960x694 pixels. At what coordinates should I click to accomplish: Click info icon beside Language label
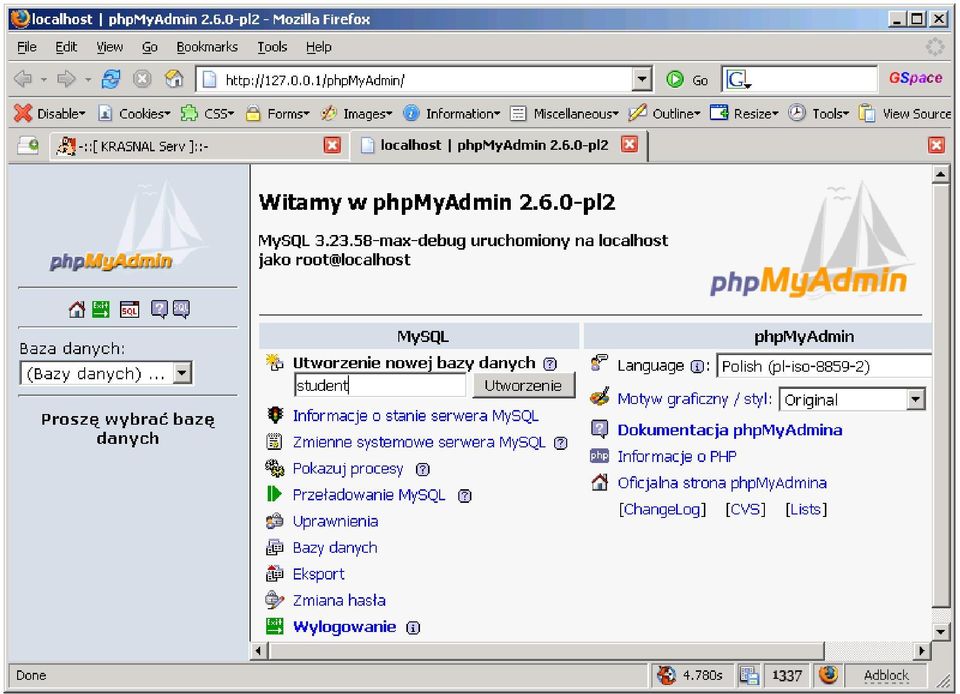(697, 367)
